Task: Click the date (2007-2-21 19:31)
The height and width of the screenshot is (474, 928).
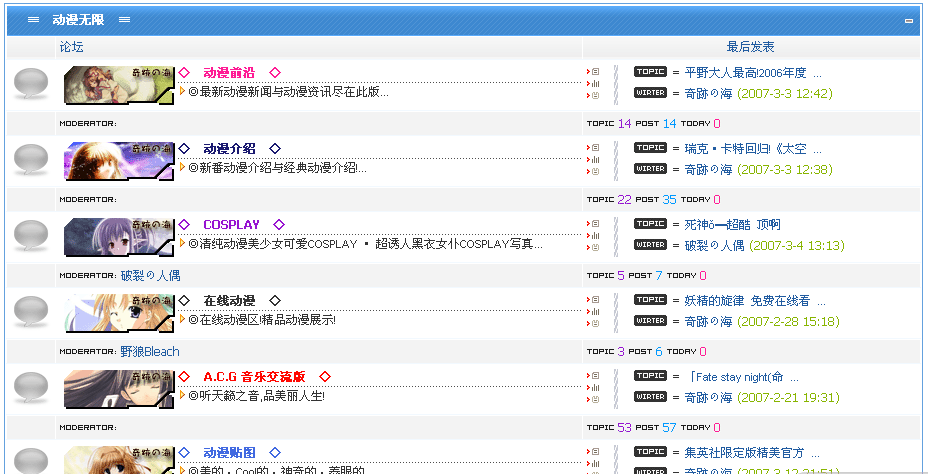Action: (x=788, y=397)
